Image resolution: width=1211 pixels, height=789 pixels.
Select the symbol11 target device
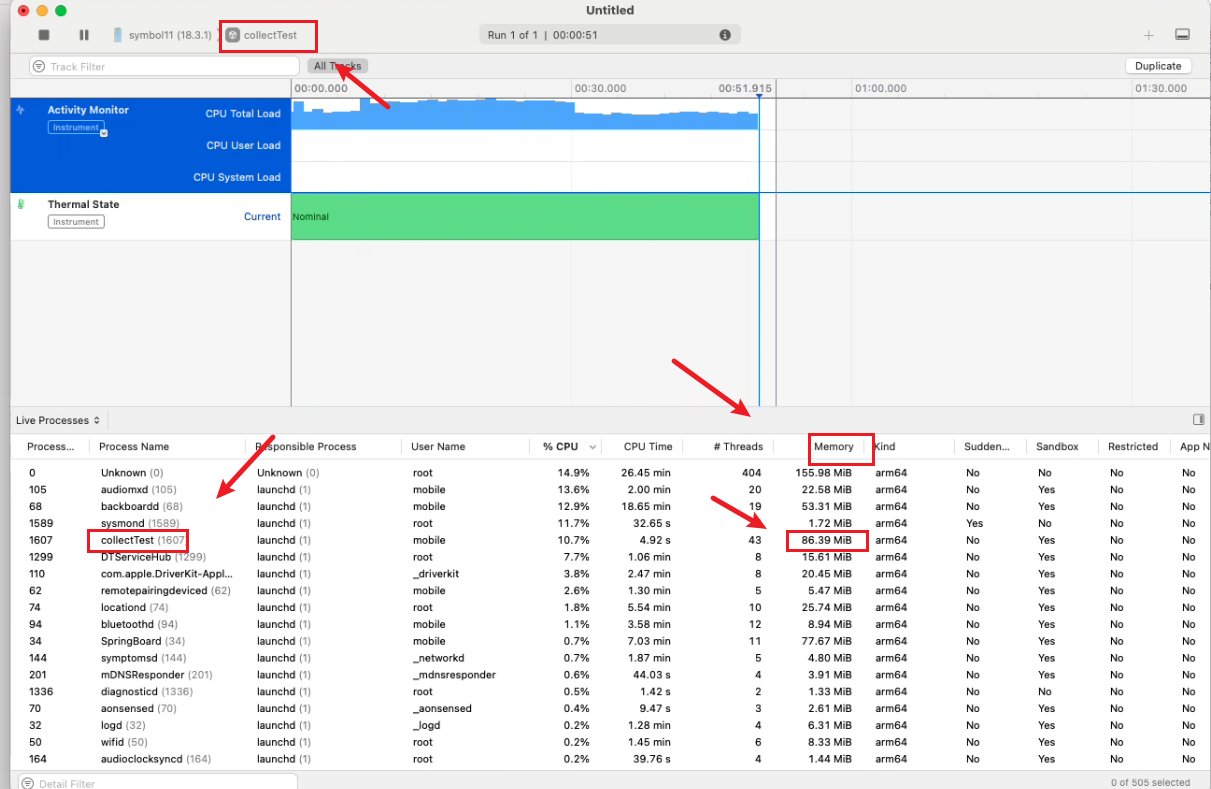click(x=163, y=35)
